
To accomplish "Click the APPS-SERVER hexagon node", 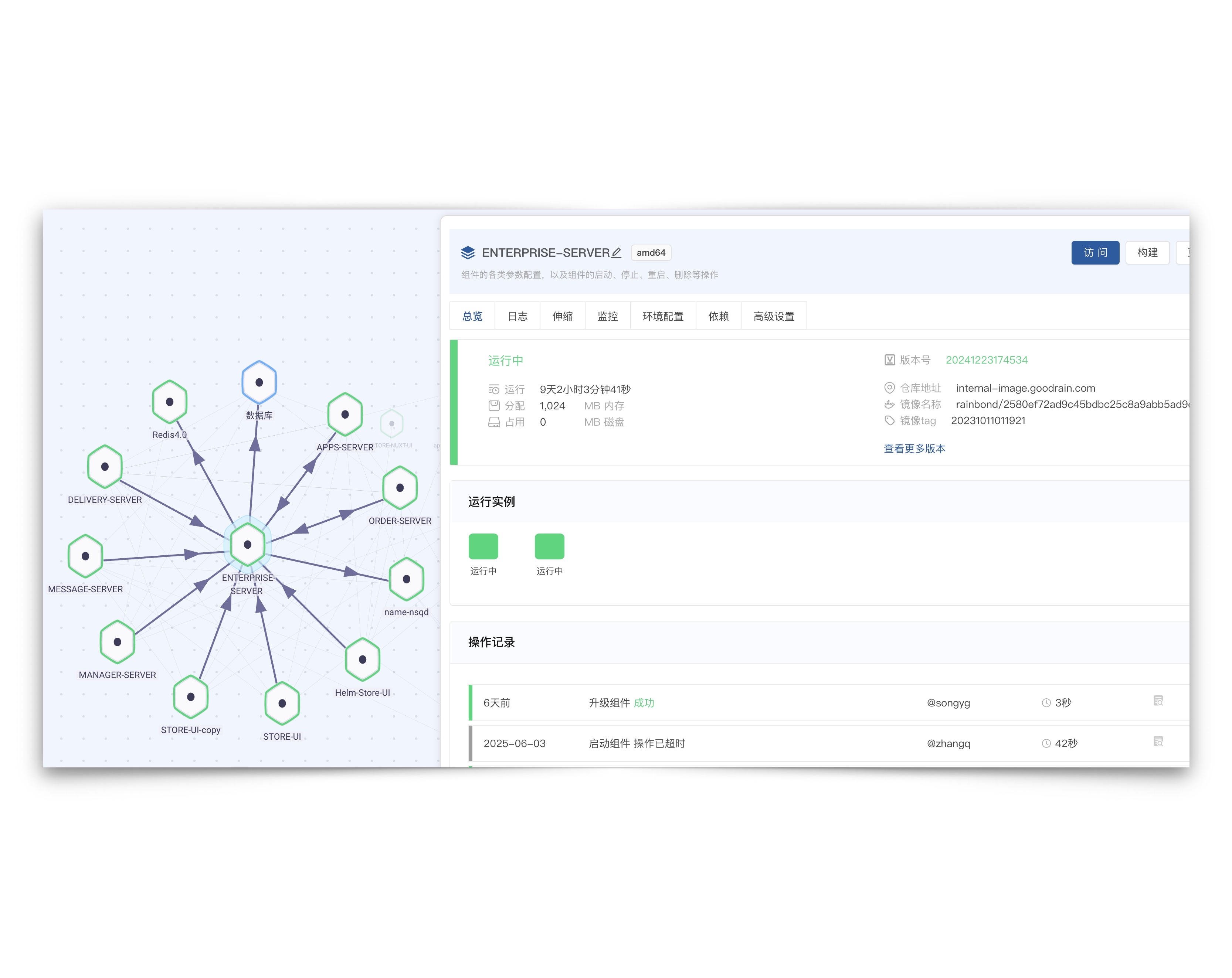I will click(x=345, y=414).
